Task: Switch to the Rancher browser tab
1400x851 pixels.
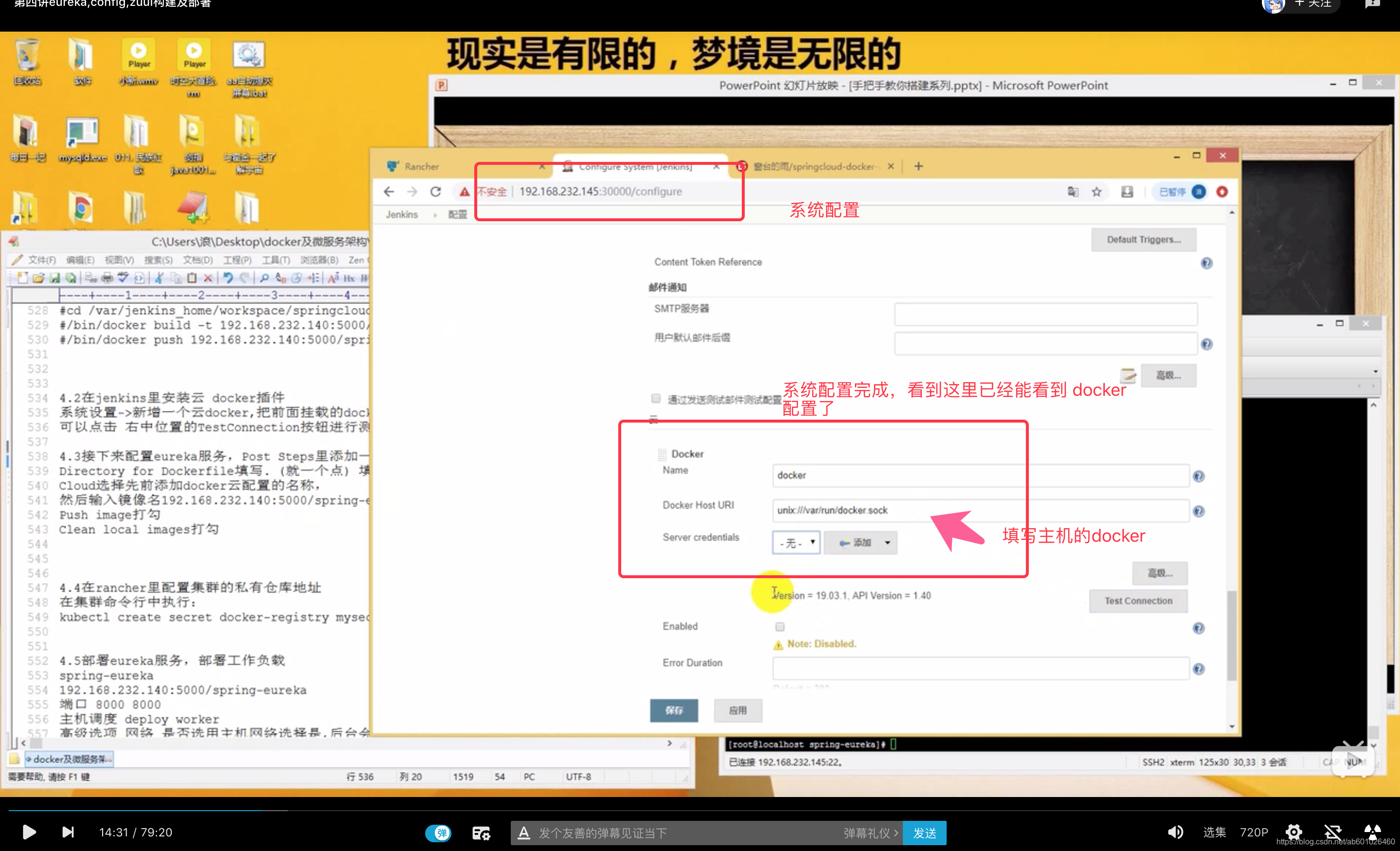Action: pos(466,166)
